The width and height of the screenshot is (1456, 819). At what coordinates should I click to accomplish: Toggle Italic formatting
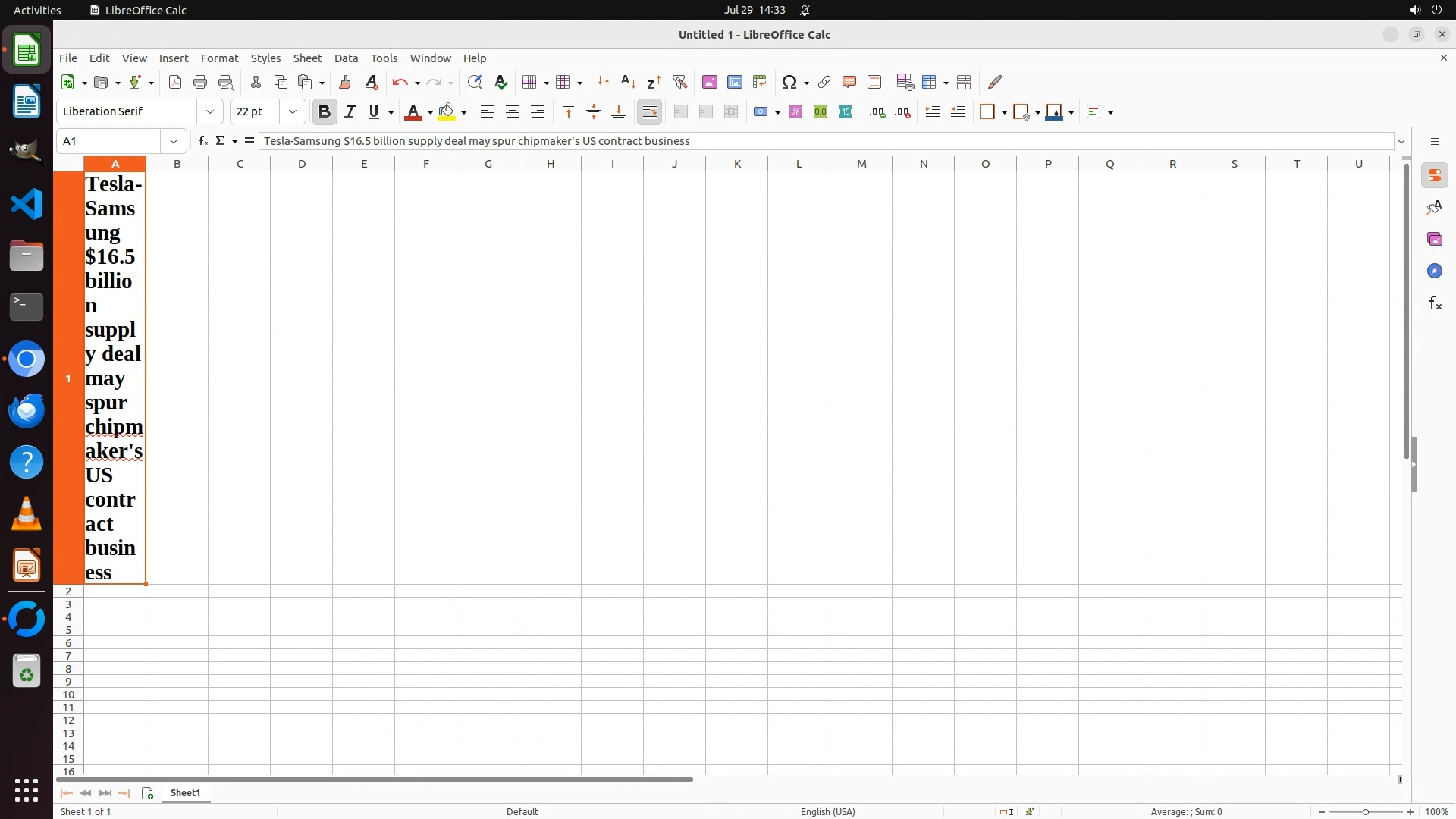click(350, 112)
